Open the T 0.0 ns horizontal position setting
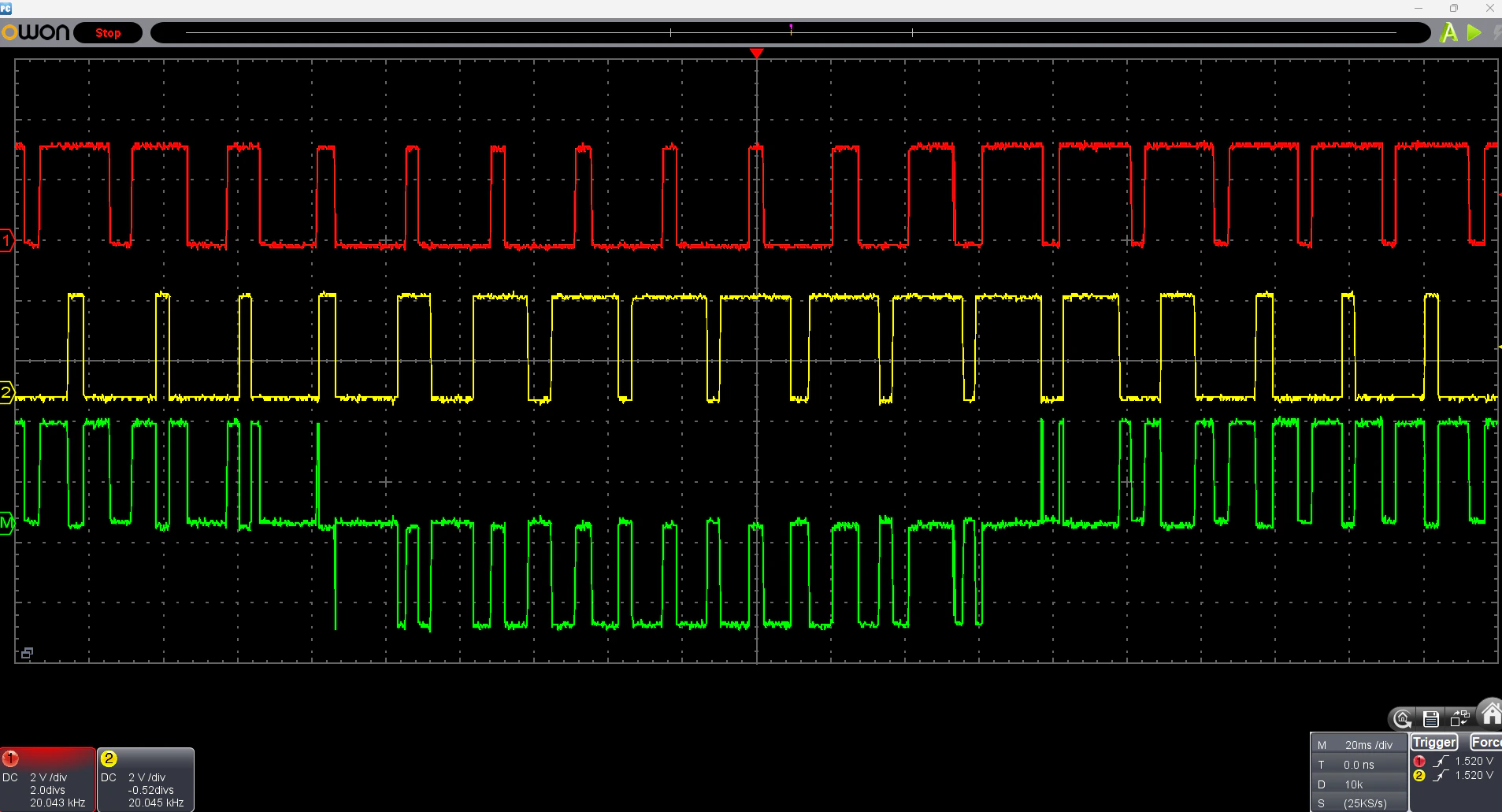The height and width of the screenshot is (812, 1502). click(1359, 764)
